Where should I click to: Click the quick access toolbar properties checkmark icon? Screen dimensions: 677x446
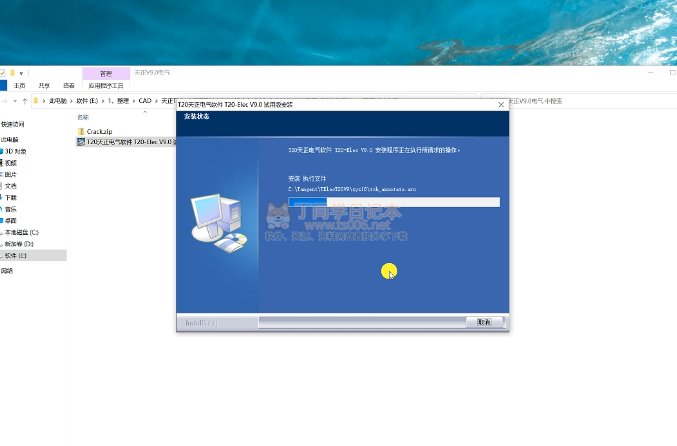[x=3, y=73]
